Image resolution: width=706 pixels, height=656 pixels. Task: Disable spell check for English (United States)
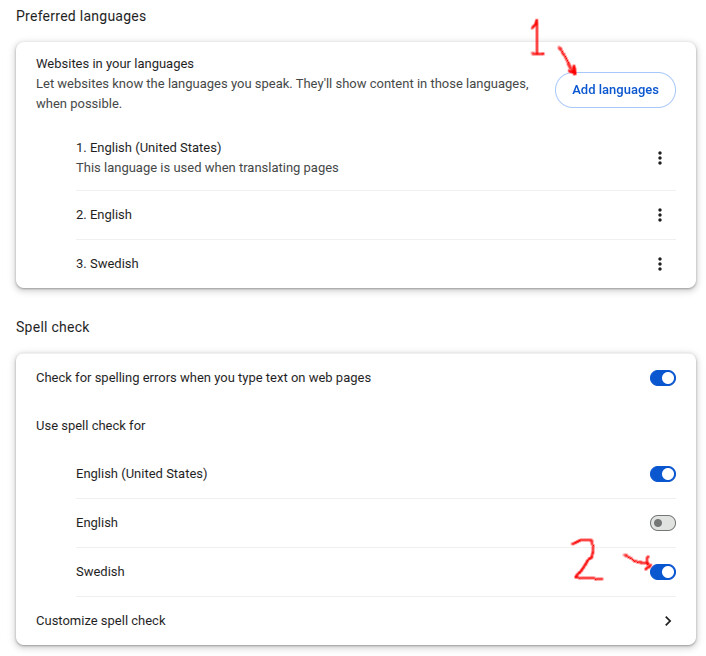click(663, 474)
